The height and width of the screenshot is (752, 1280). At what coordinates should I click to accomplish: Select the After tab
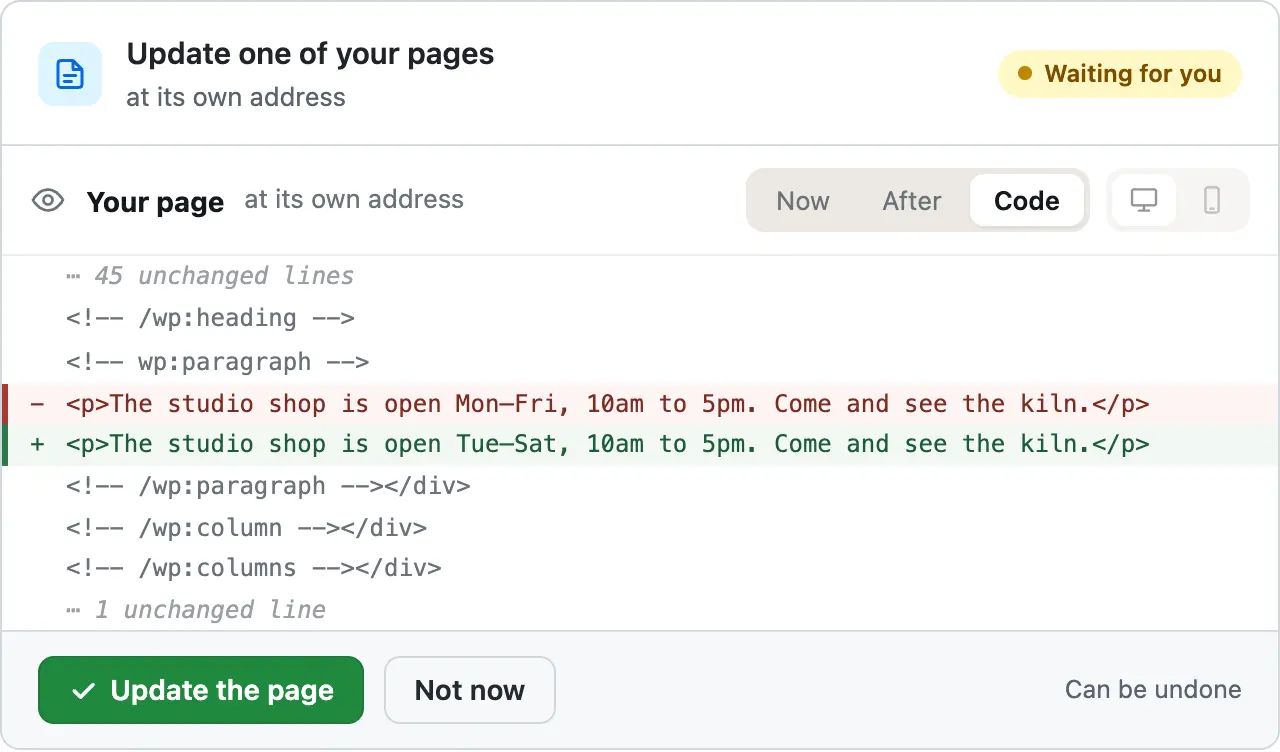point(911,200)
